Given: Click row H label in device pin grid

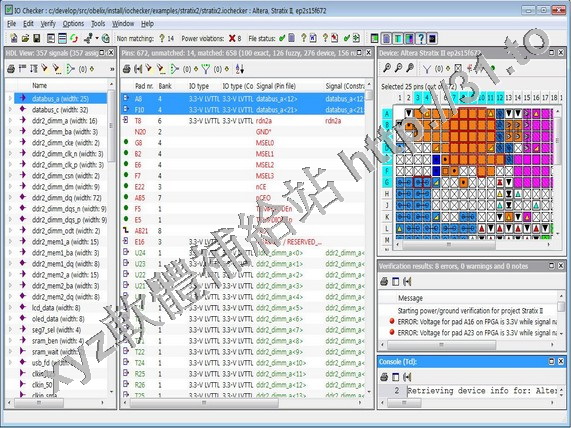Looking at the screenshot, I should point(387,193).
